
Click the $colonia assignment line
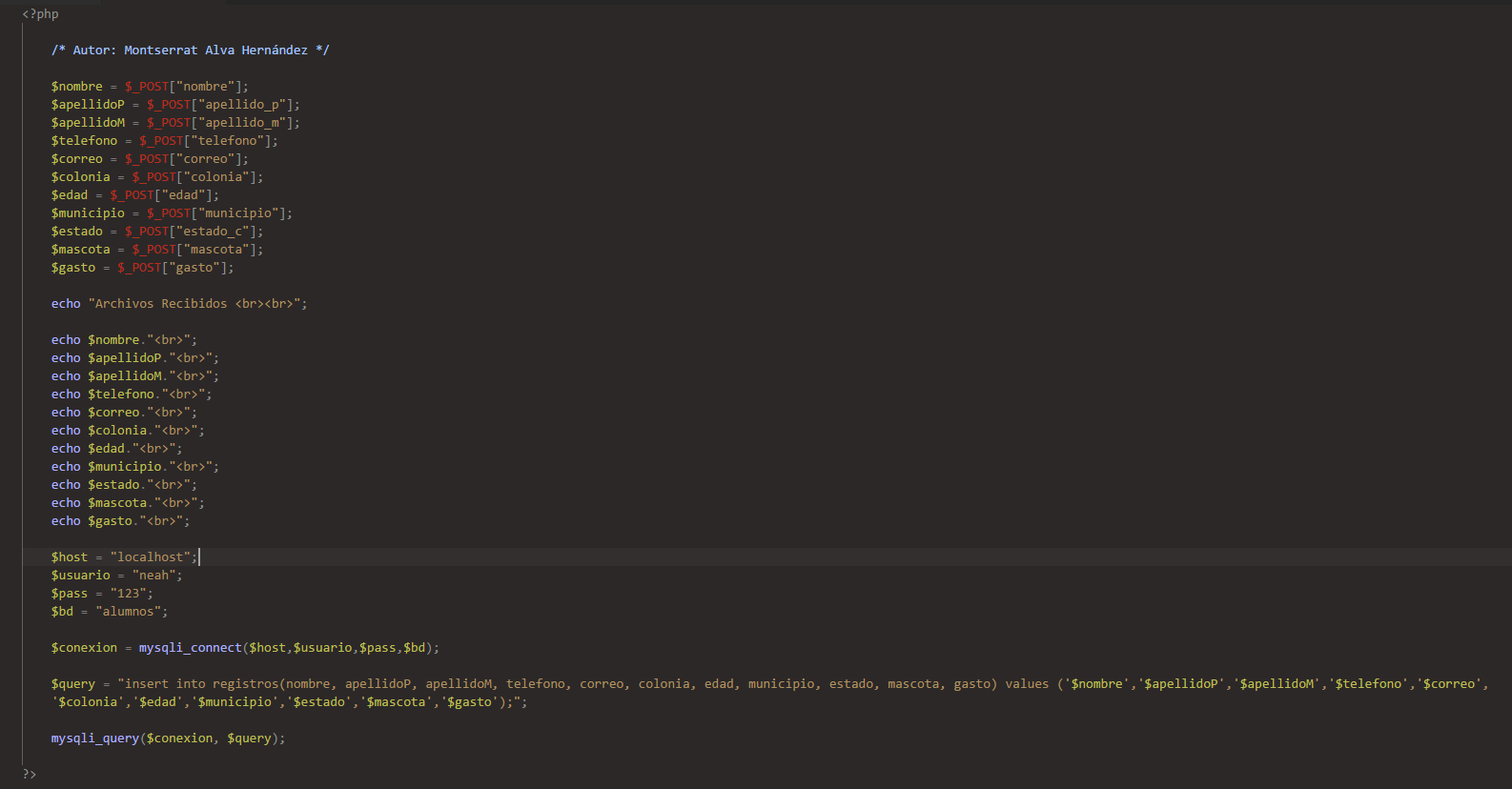tap(157, 177)
